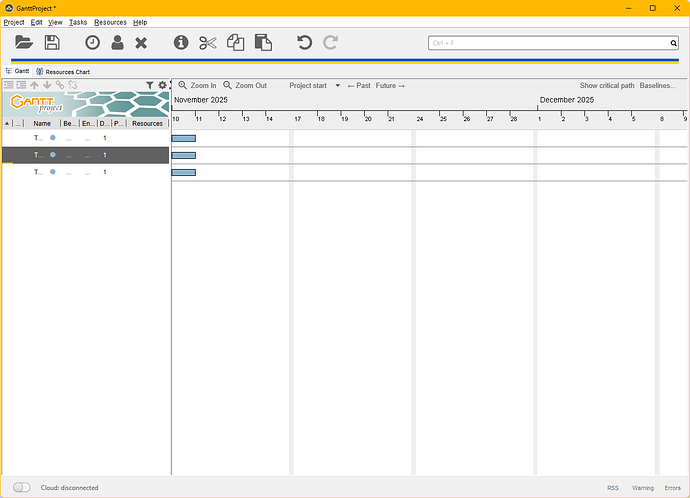Viewport: 690px width, 498px height.
Task: Click the Zoom In button
Action: (197, 86)
